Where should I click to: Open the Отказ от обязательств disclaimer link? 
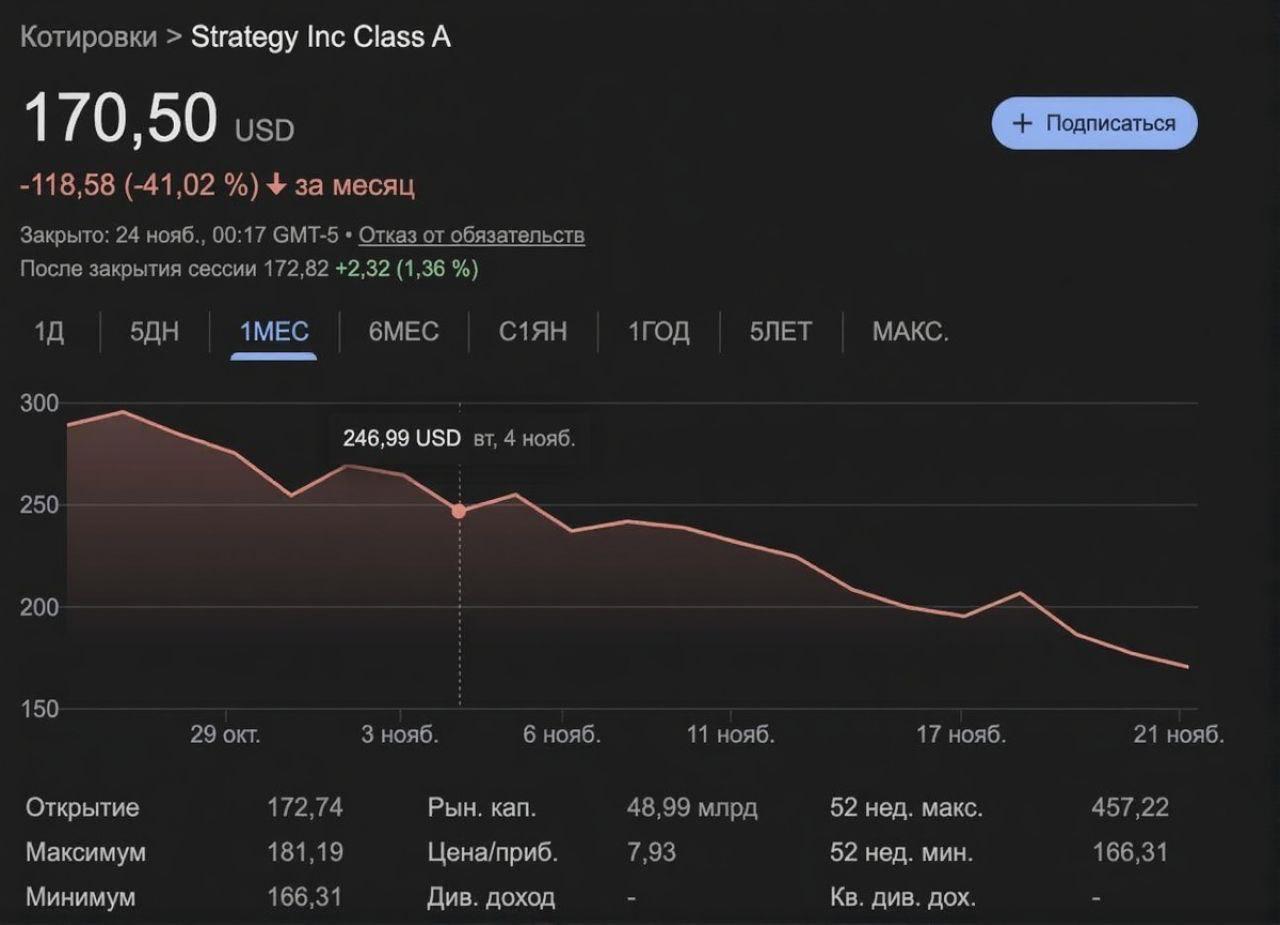tap(471, 235)
